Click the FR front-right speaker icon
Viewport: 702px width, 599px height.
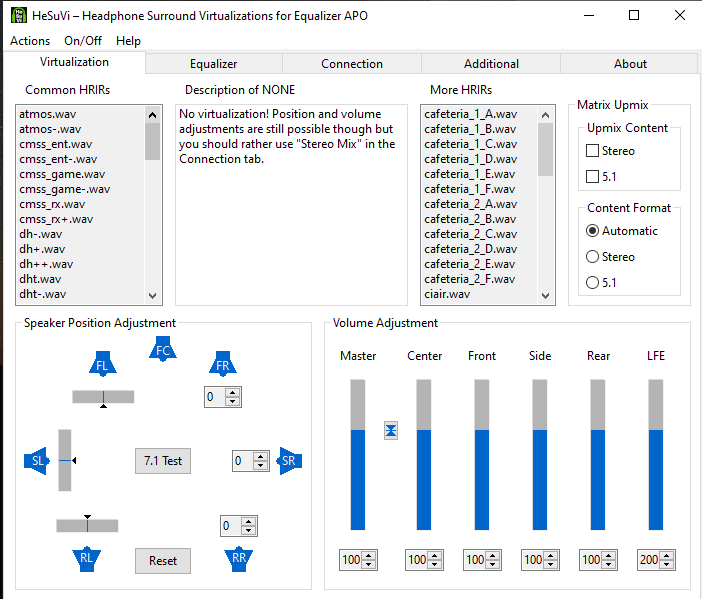click(223, 364)
